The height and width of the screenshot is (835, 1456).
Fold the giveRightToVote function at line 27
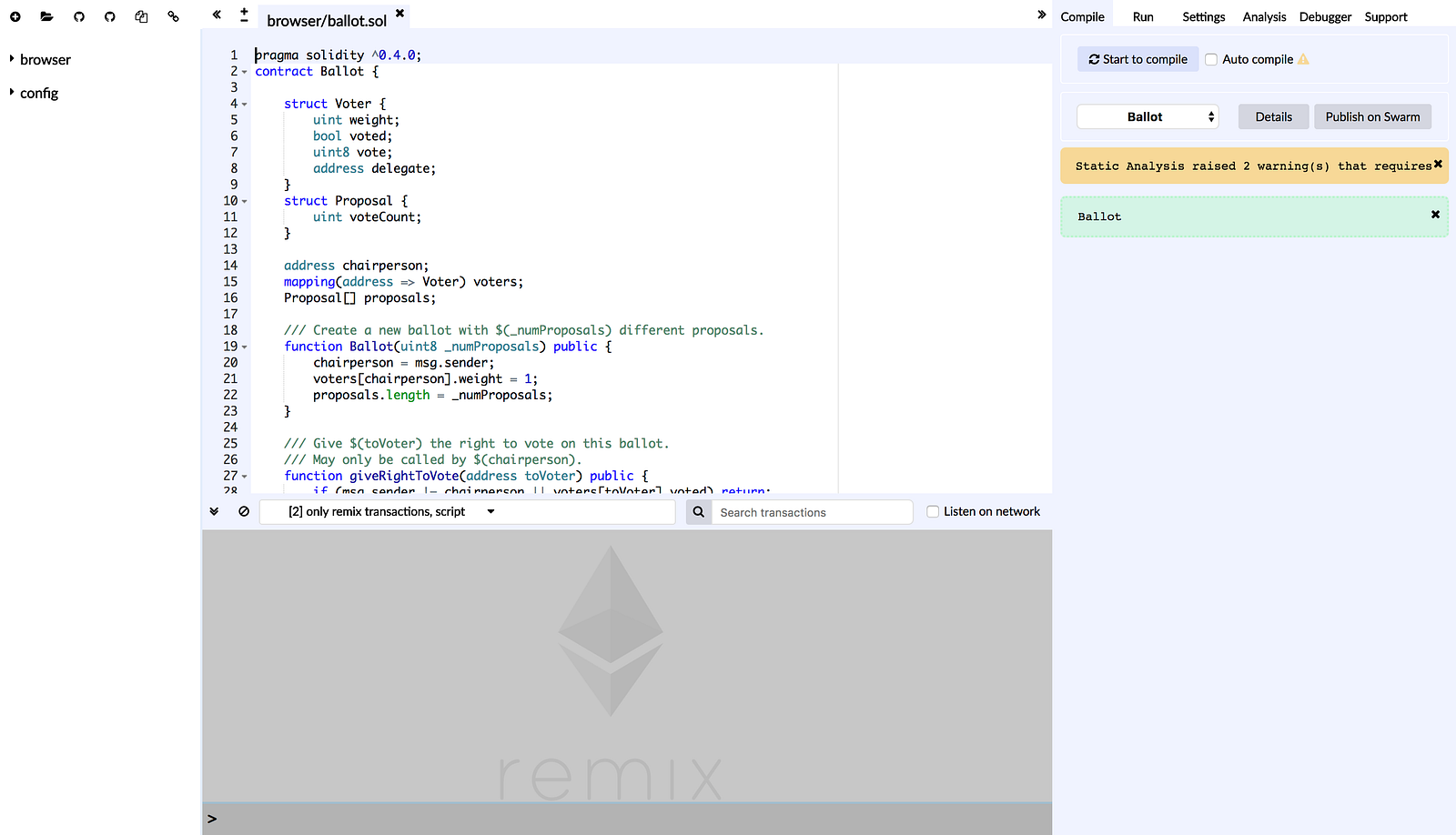click(x=245, y=476)
